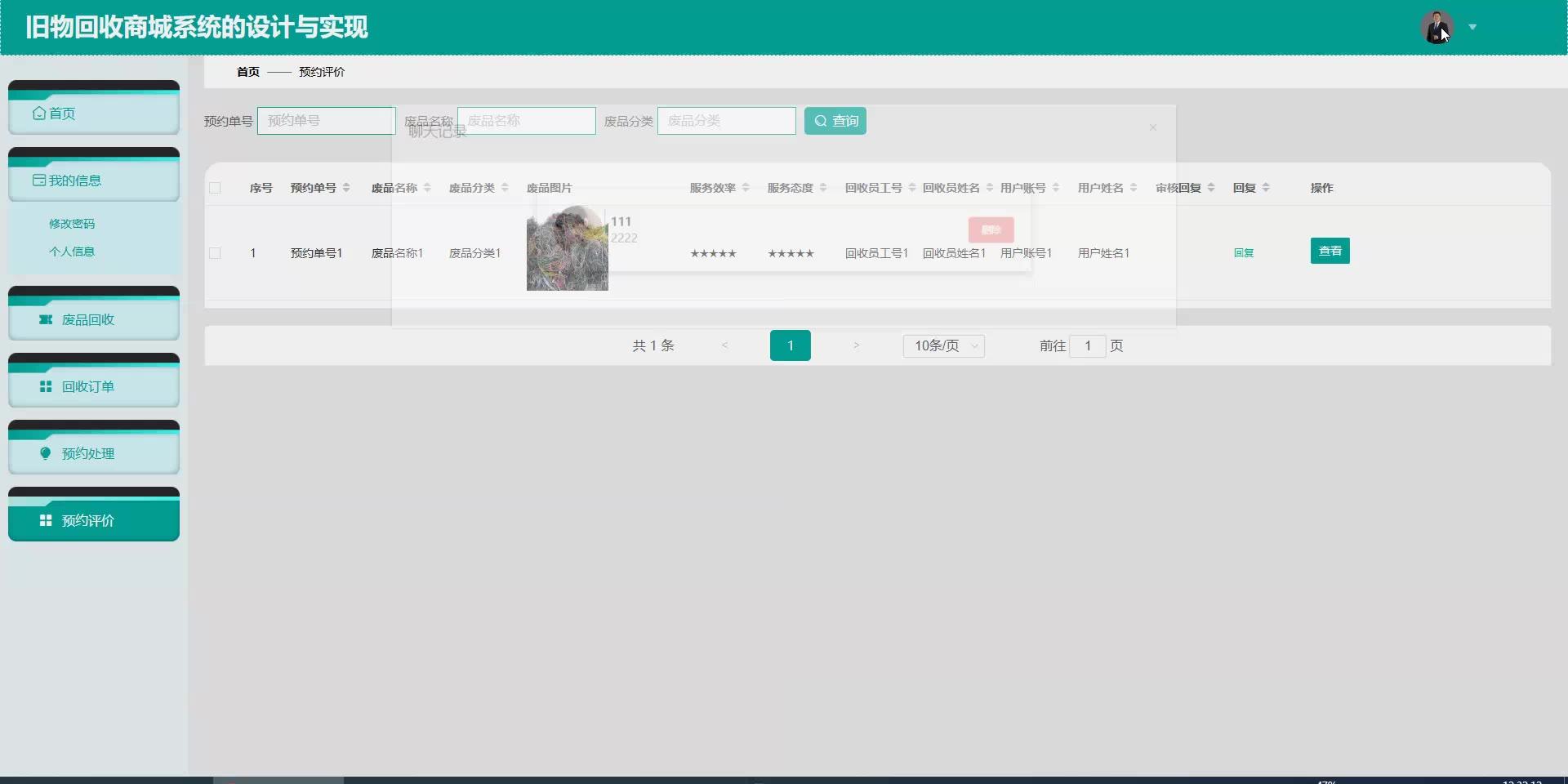Open 修改密码 in the sidebar
The height and width of the screenshot is (784, 1568).
(72, 224)
